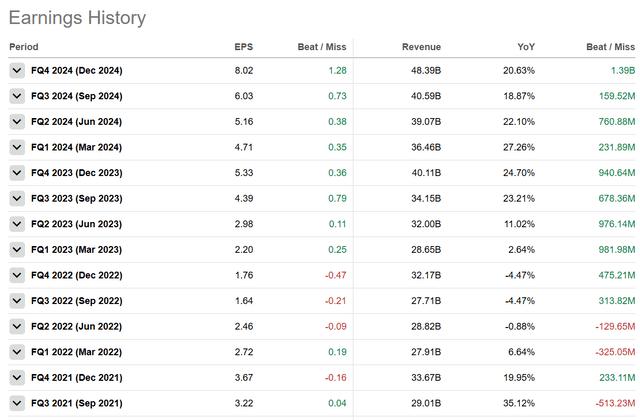
Task: Expand the FQ2 2024 (Jun 2024) row
Action: [17, 121]
